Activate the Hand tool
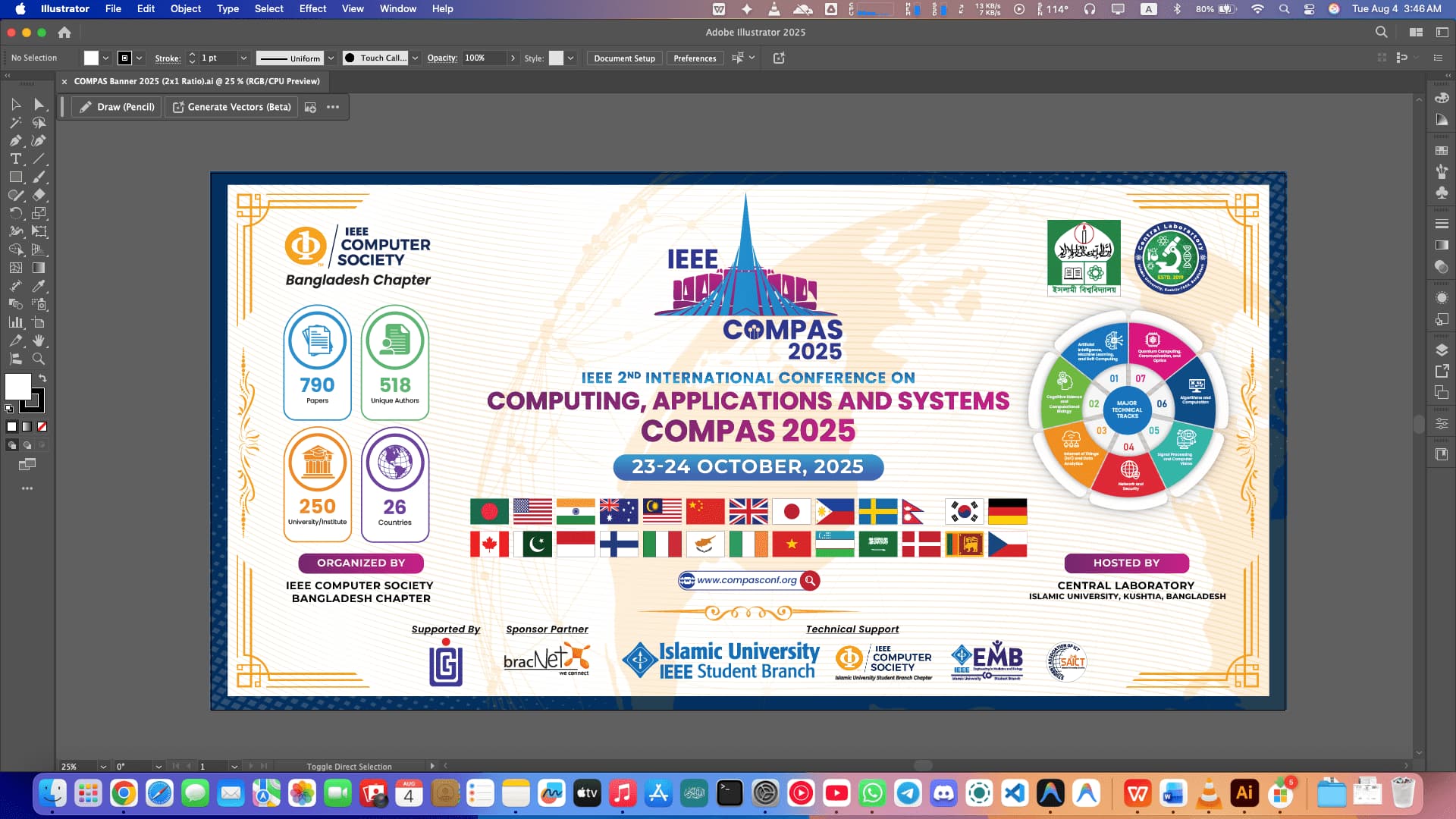Viewport: 1456px width, 819px height. pyautogui.click(x=39, y=340)
